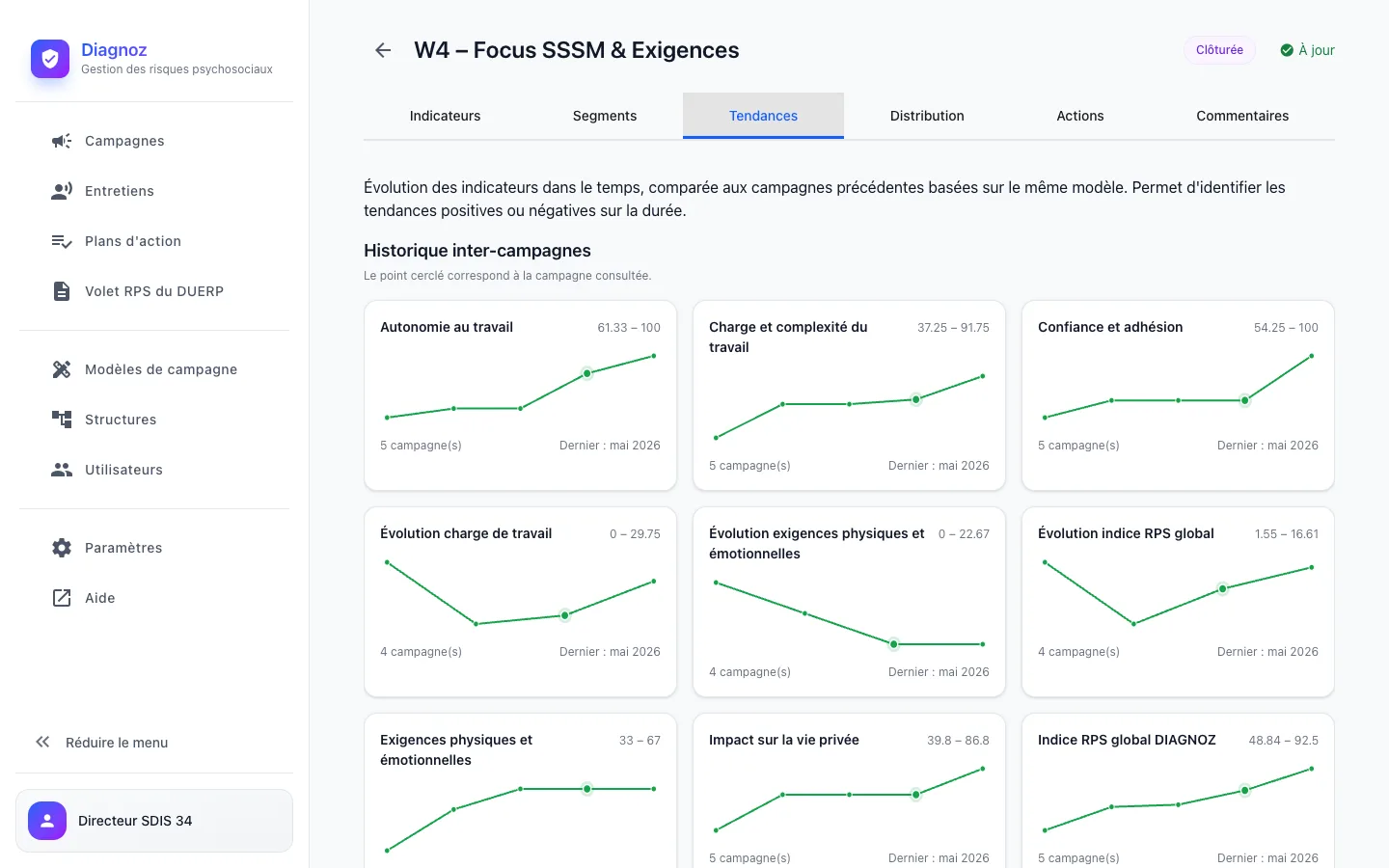Image resolution: width=1389 pixels, height=868 pixels.
Task: Click the Utilisateurs people icon
Action: 62,470
